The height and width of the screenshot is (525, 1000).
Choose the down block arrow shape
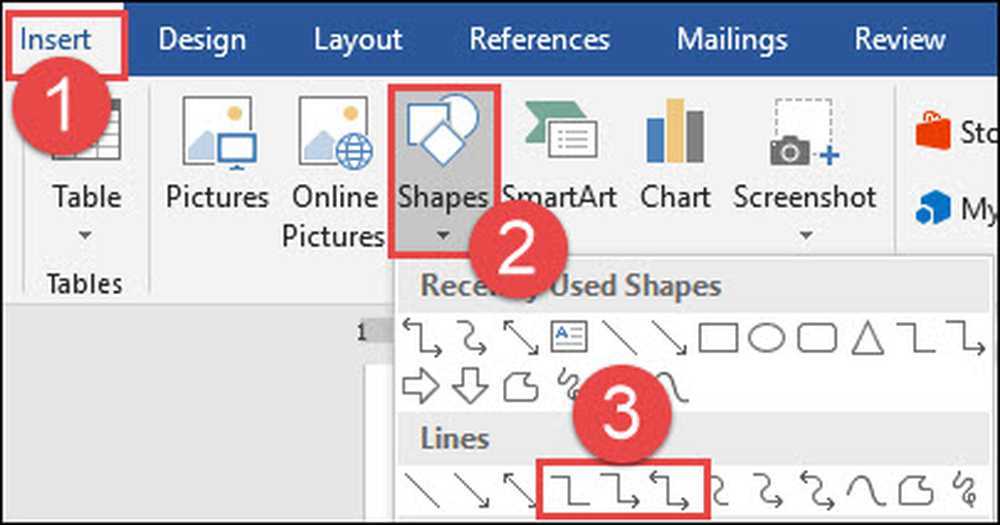click(470, 386)
